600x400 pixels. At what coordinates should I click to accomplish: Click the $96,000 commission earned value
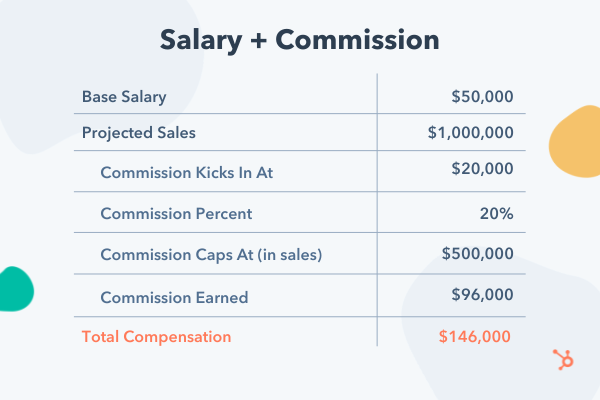point(482,297)
